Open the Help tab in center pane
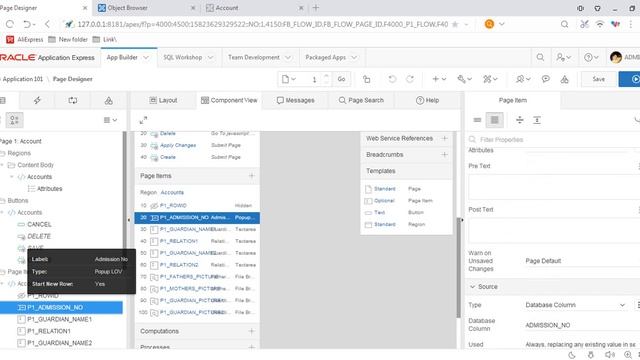The height and width of the screenshot is (360, 640). pos(427,100)
